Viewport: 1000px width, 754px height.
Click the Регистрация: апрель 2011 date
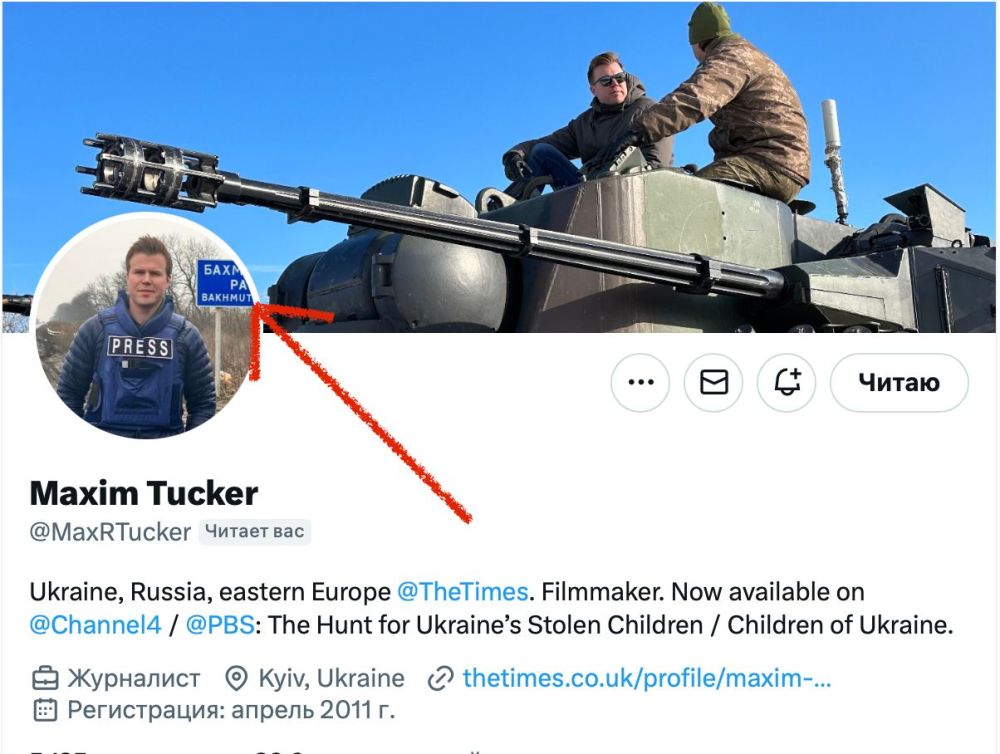pos(231,711)
